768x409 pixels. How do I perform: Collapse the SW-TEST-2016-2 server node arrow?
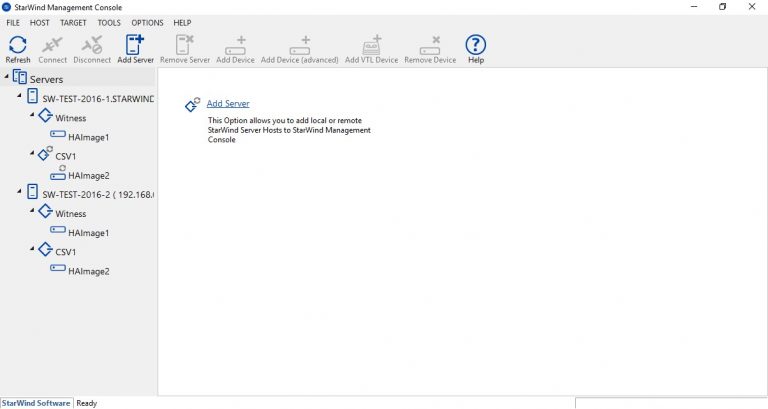coord(19,193)
